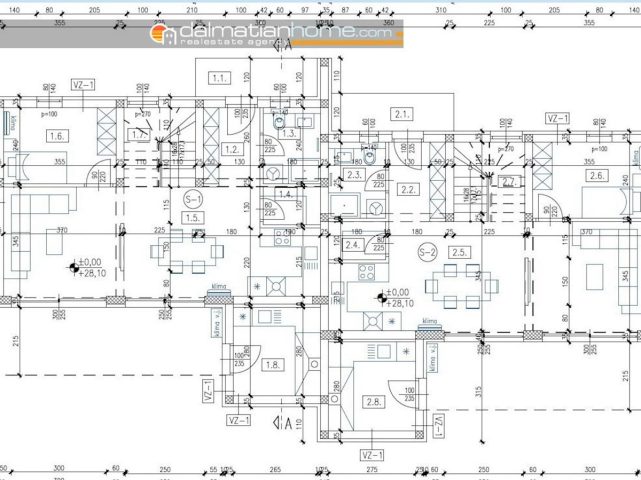Screen dimensions: 641x480
Task: Click the S-2 circle marker
Action: click(x=427, y=252)
